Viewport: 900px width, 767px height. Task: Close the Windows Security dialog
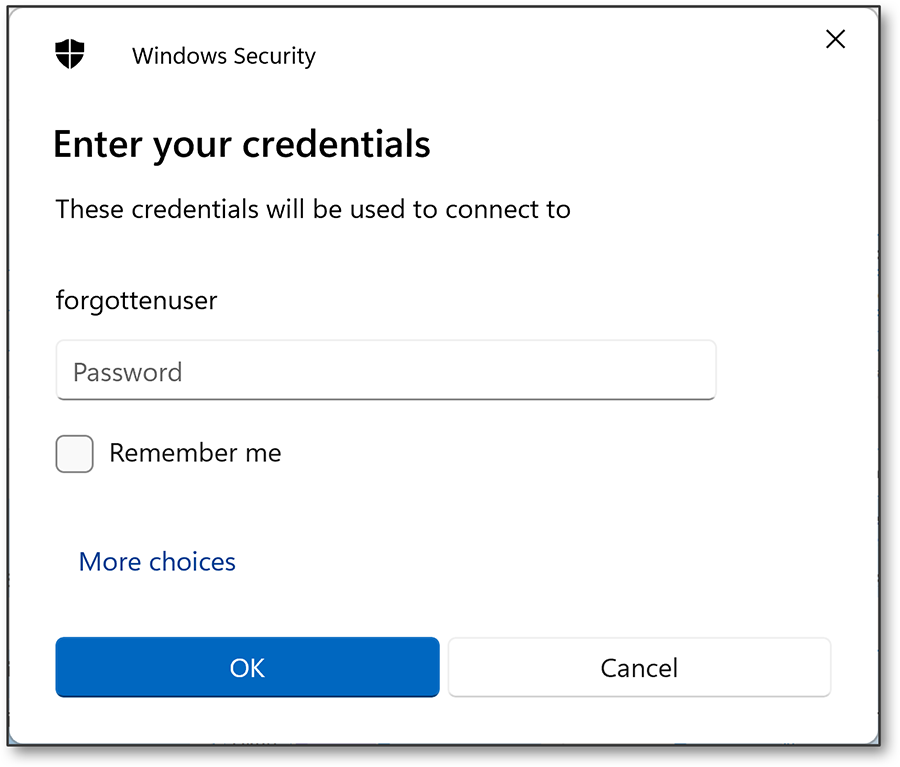(x=835, y=40)
